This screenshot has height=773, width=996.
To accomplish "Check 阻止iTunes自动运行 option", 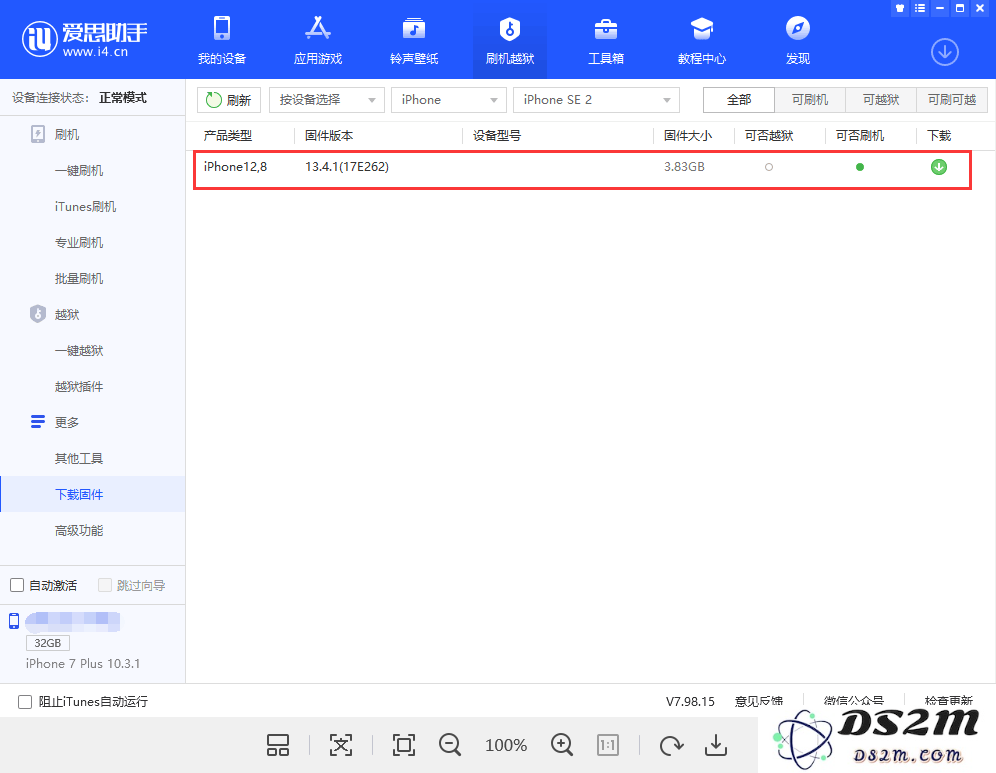I will [25, 701].
